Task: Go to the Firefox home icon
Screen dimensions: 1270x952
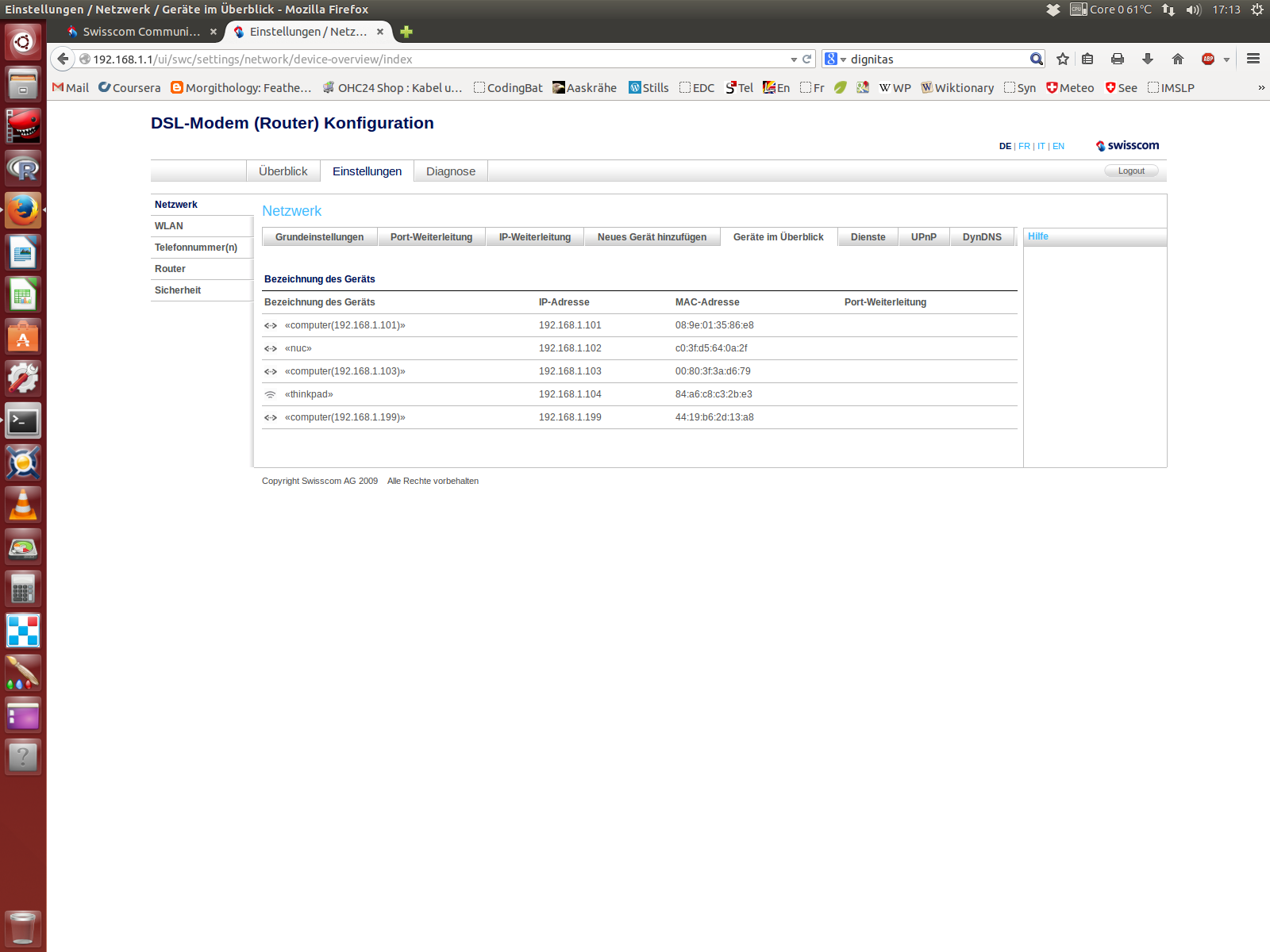Action: (1178, 59)
